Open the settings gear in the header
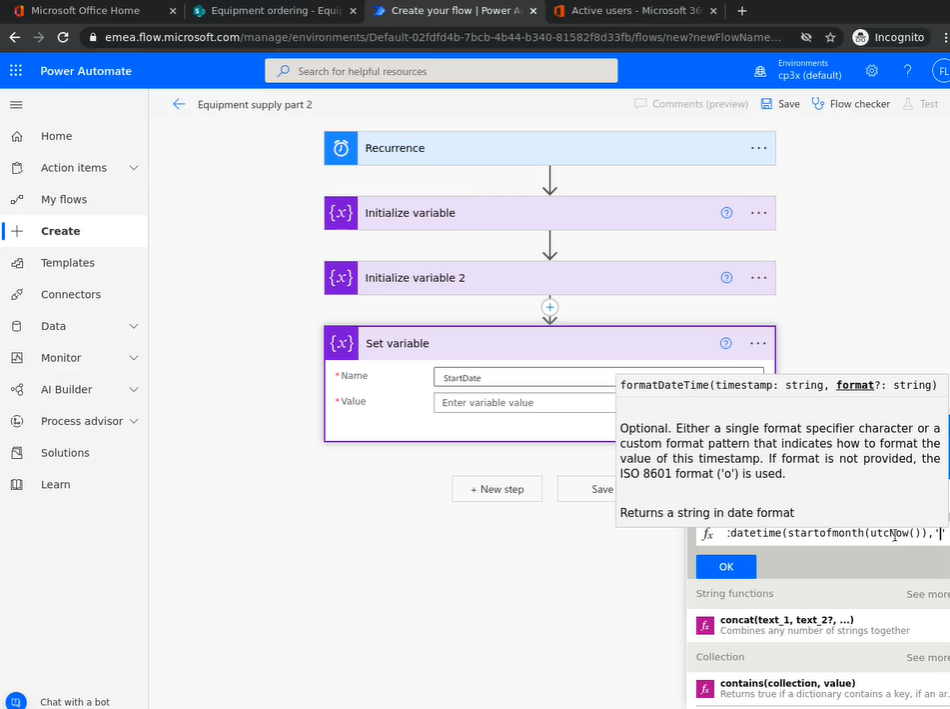 coord(872,71)
